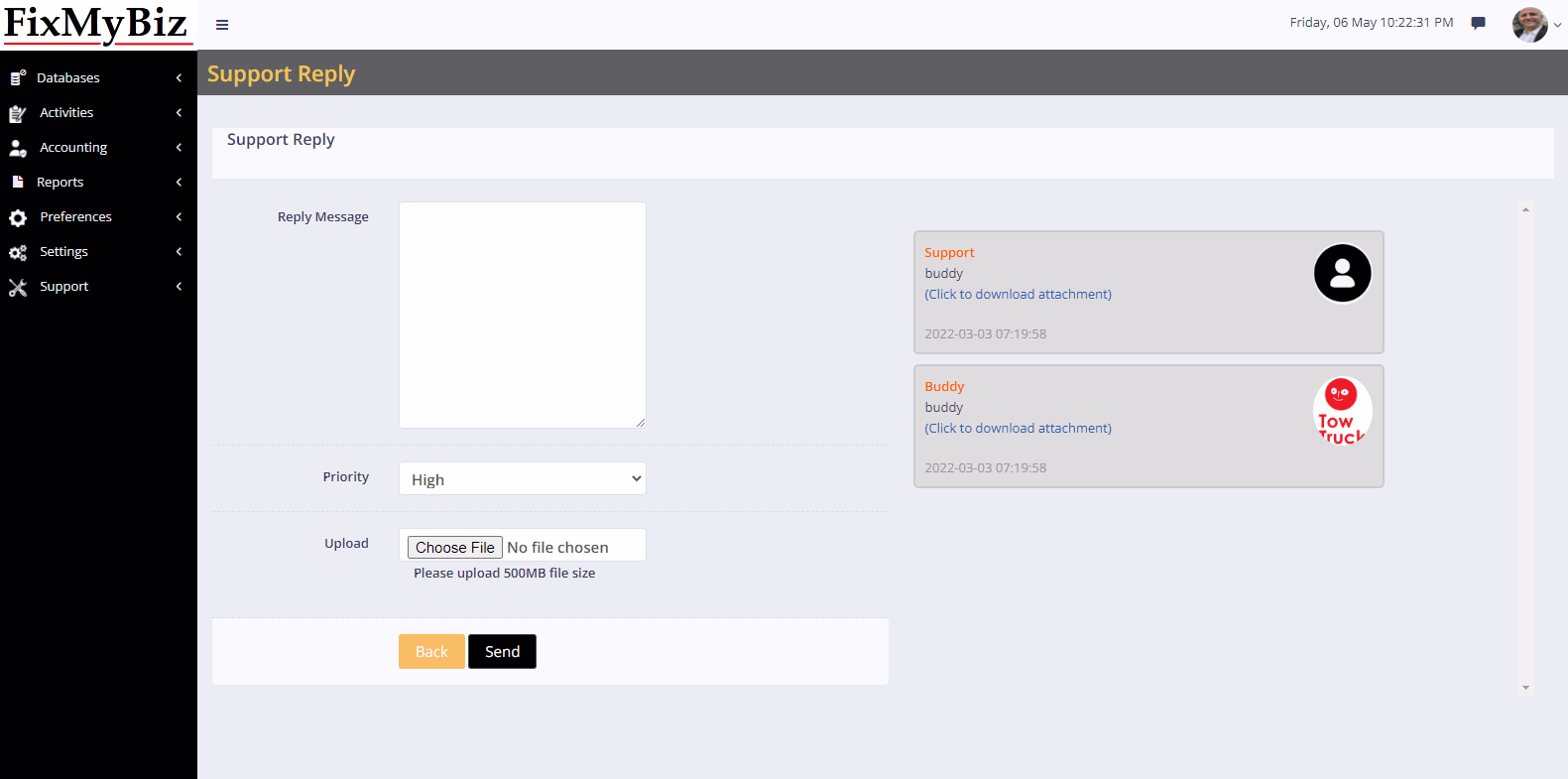Click the Support wrench tools icon
The image size is (1568, 779).
pyautogui.click(x=18, y=287)
